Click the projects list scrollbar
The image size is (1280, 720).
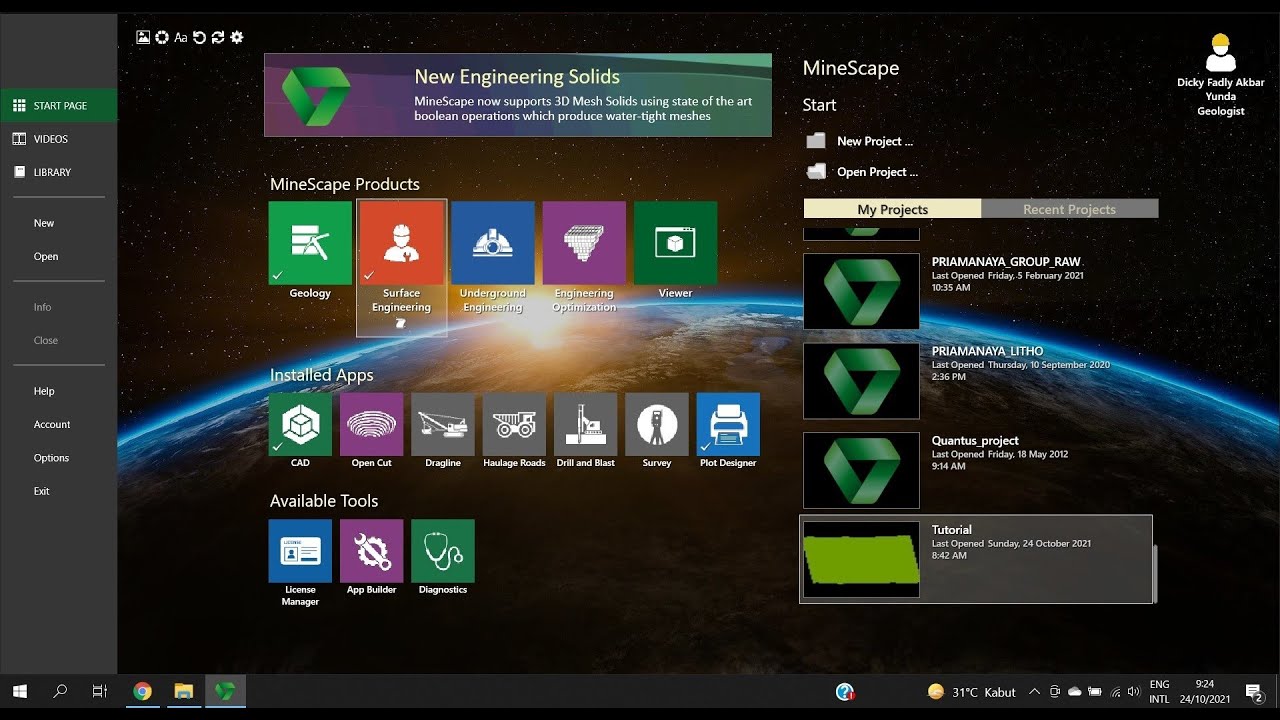tap(1155, 573)
